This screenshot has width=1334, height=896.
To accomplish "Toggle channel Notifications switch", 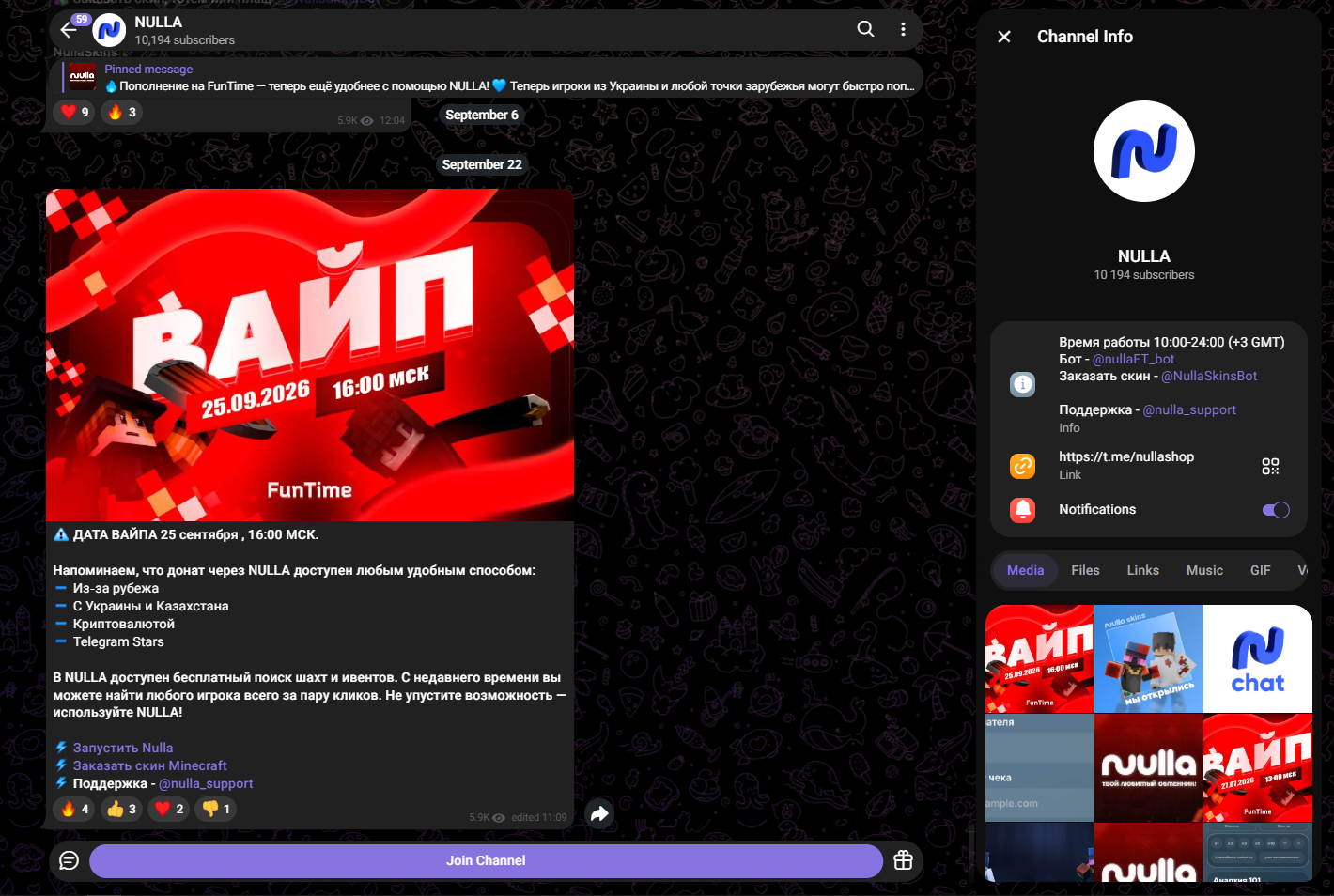I will (1276, 510).
